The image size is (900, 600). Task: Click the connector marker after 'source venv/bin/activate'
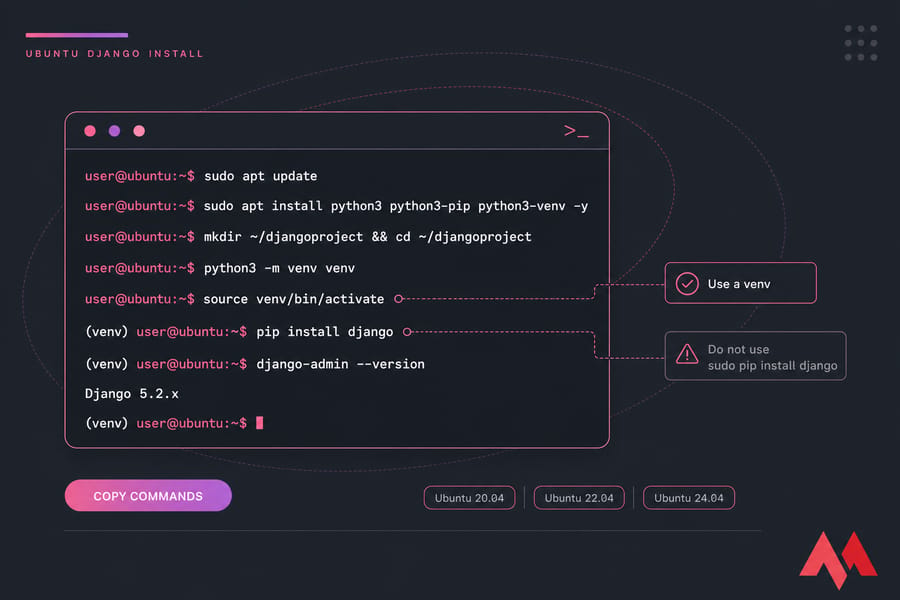click(x=398, y=299)
